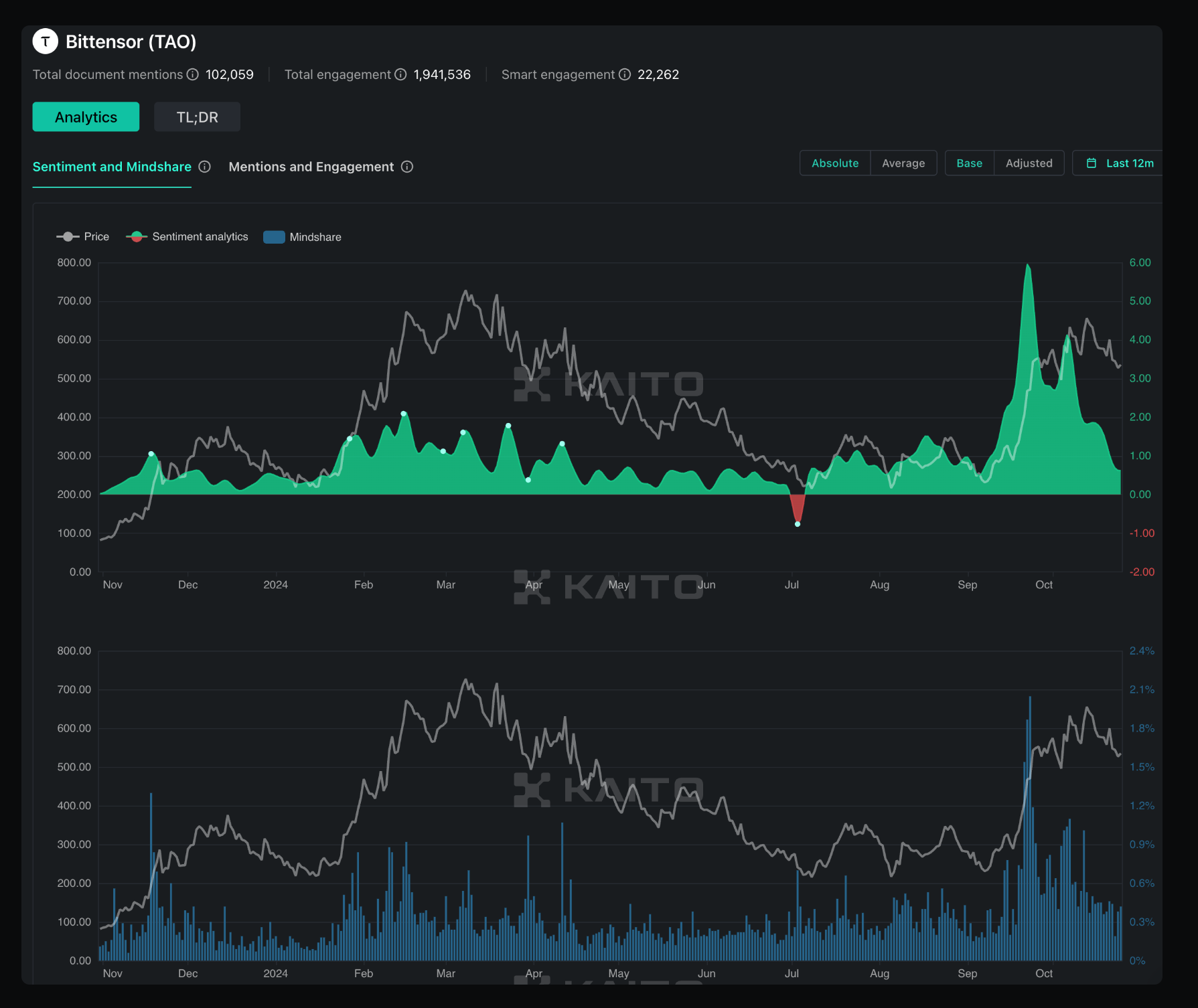Click the -2.00 sentiment axis label
This screenshot has height=1008, width=1198.
point(1142,572)
